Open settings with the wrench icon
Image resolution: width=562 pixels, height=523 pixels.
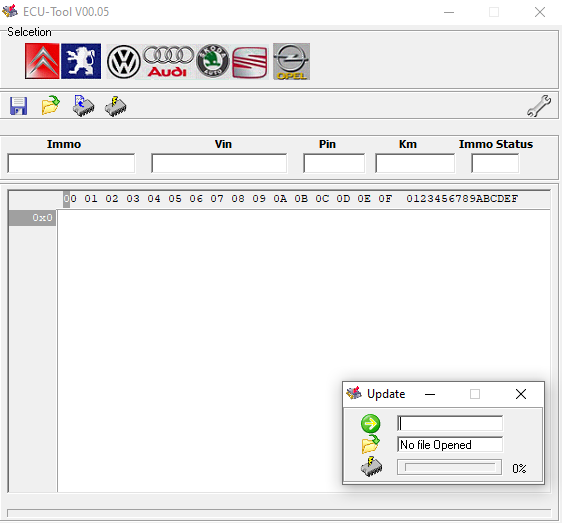pos(539,106)
